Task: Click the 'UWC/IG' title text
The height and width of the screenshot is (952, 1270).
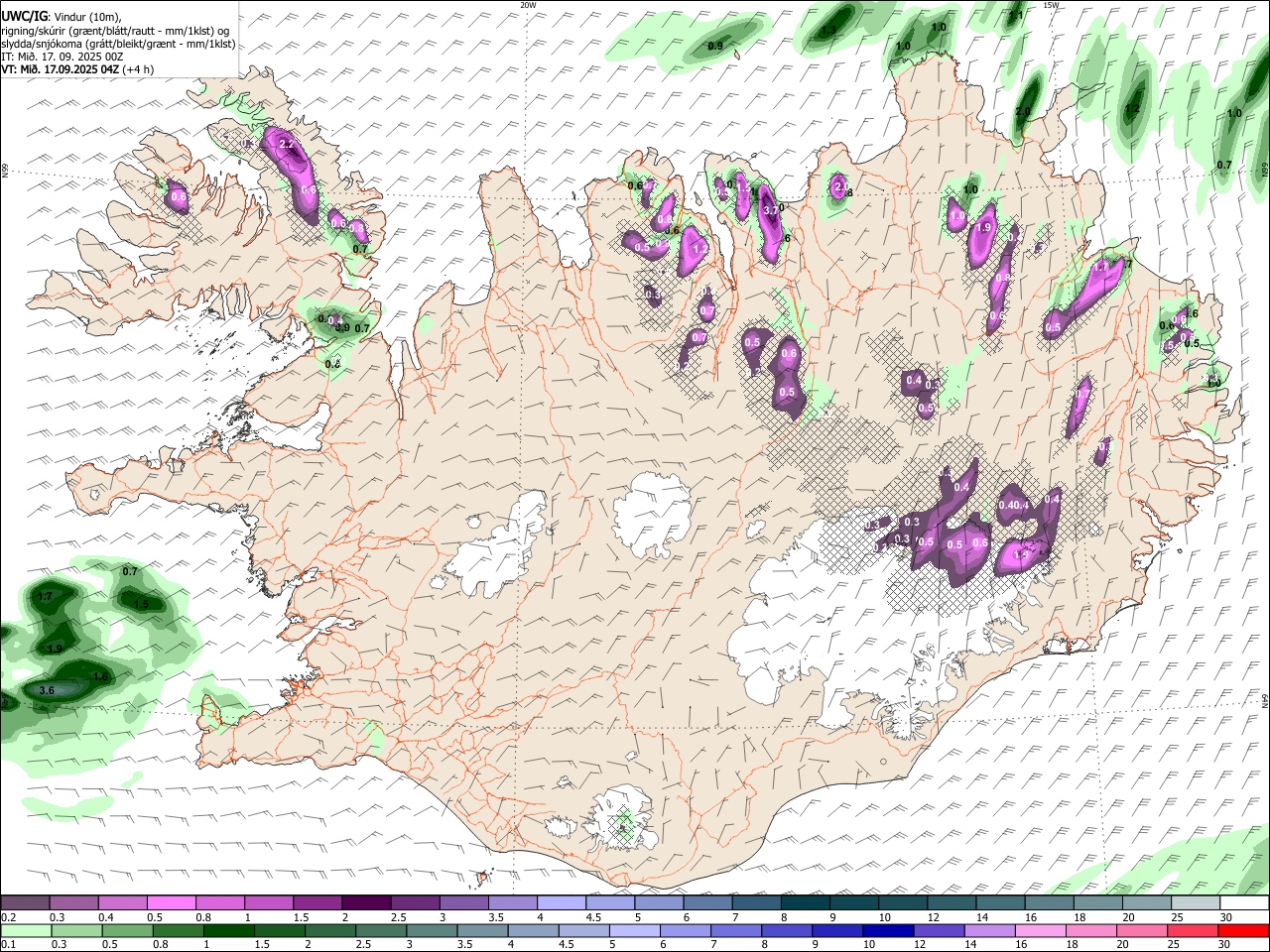Action: (x=24, y=17)
